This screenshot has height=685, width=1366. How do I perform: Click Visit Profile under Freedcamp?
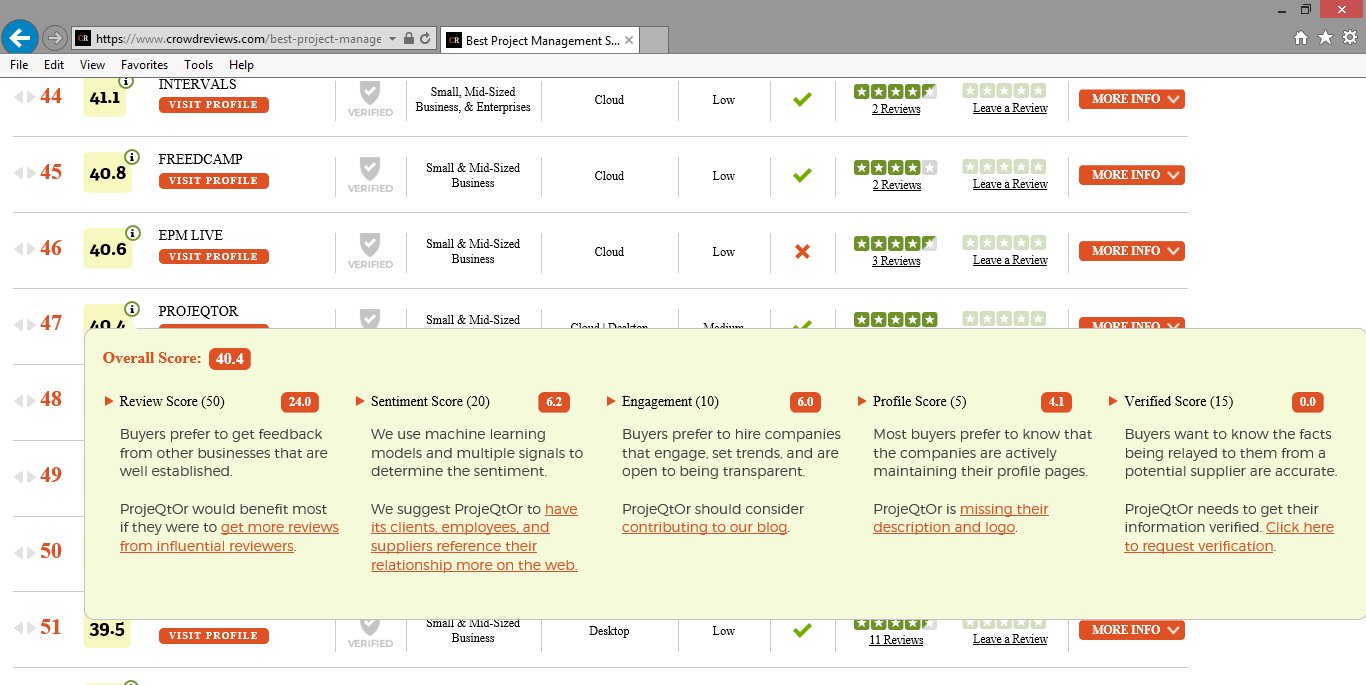pyautogui.click(x=214, y=181)
